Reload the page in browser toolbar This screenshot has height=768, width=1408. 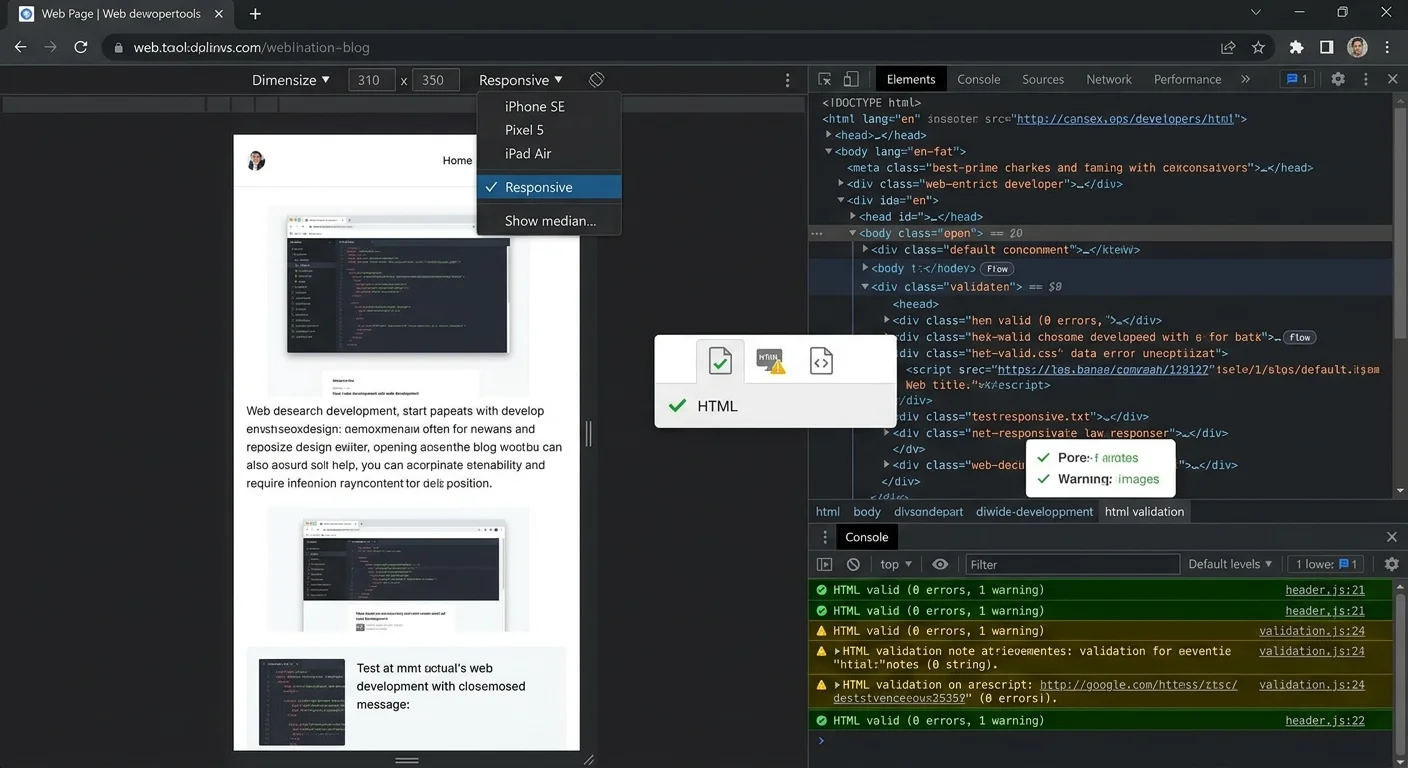[81, 47]
